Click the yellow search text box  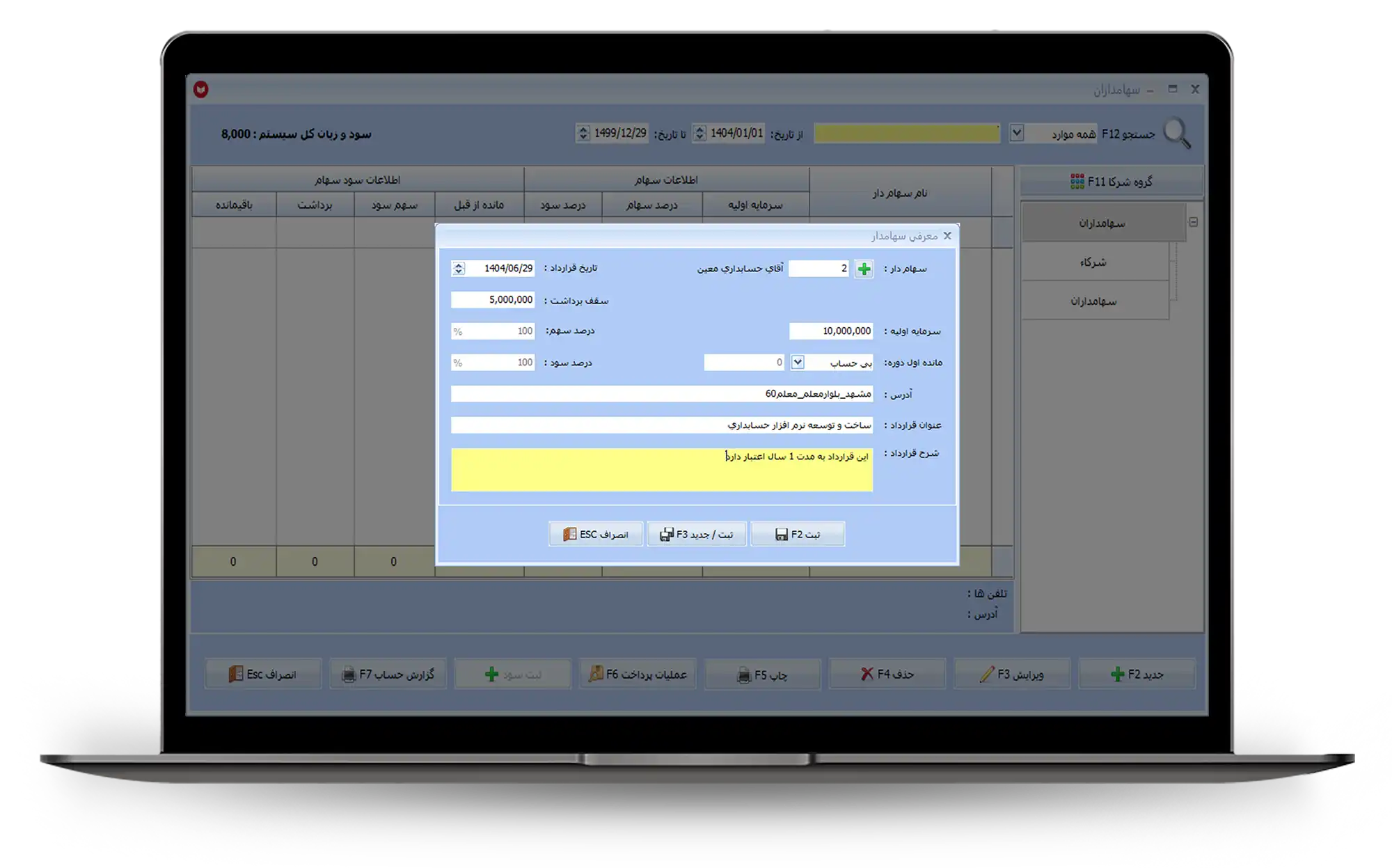pyautogui.click(x=906, y=133)
